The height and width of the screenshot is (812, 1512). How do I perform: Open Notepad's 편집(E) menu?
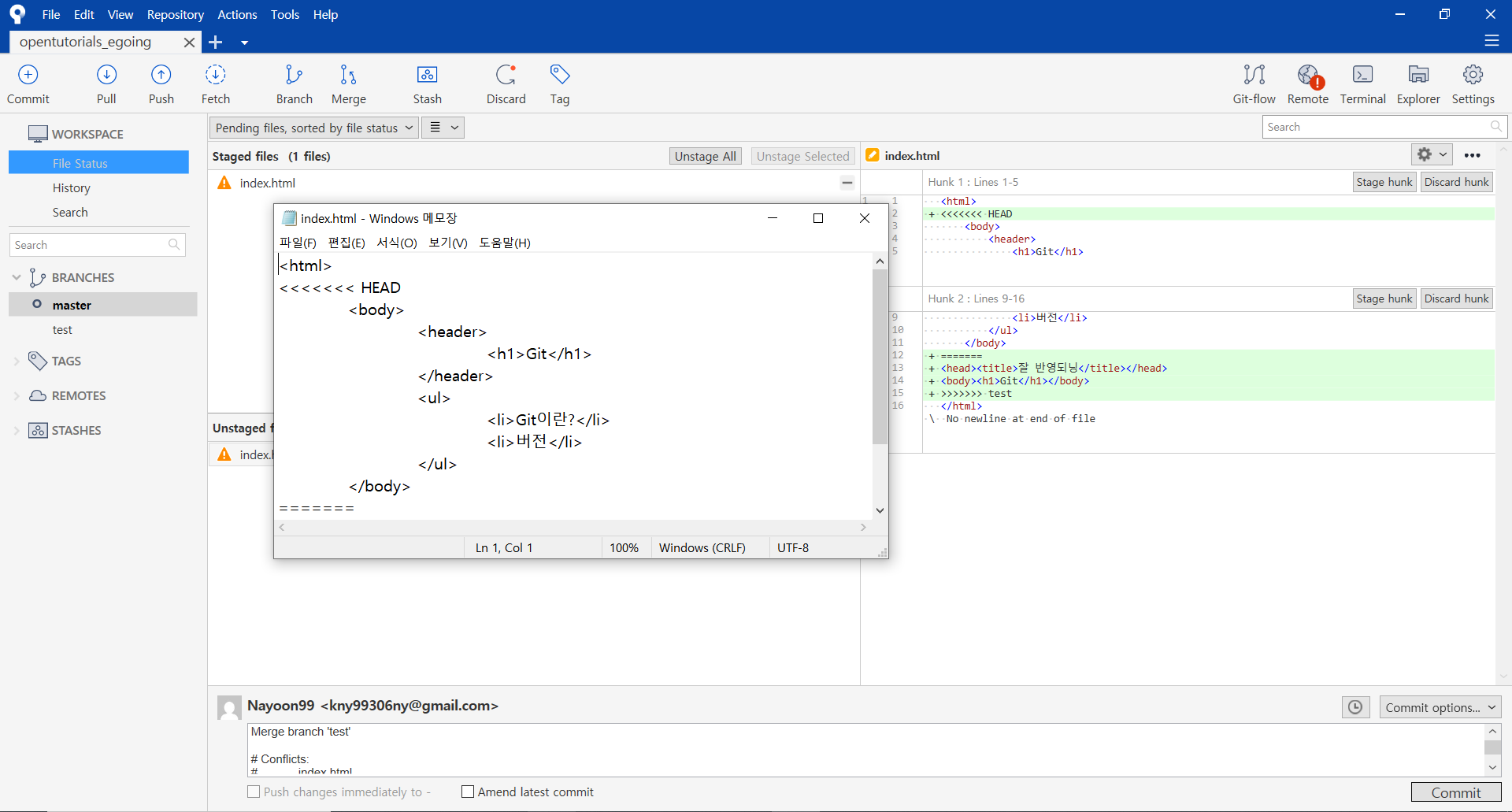(x=346, y=243)
